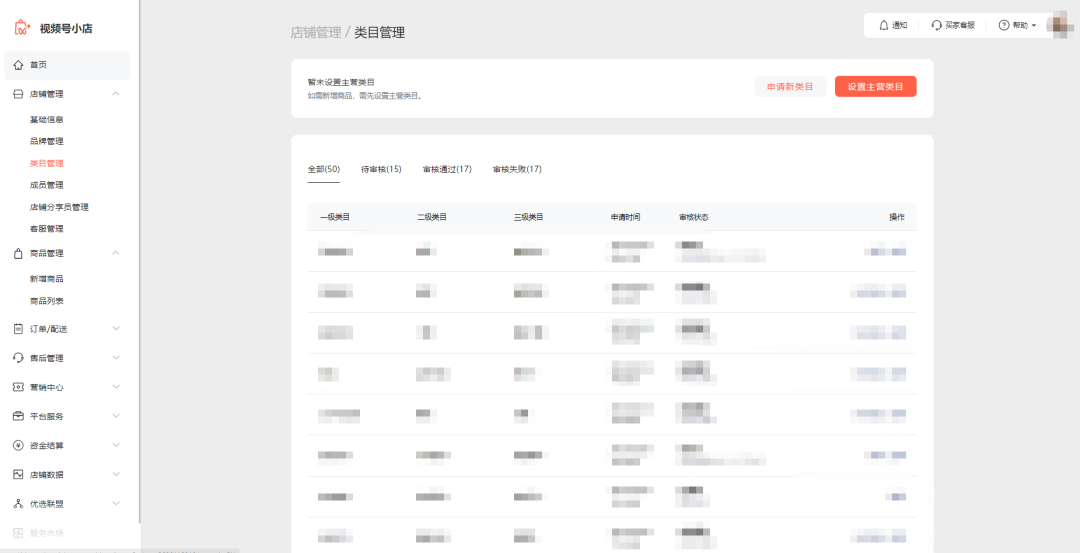The width and height of the screenshot is (1080, 553).
Task: Click the bell notification icon
Action: [884, 25]
